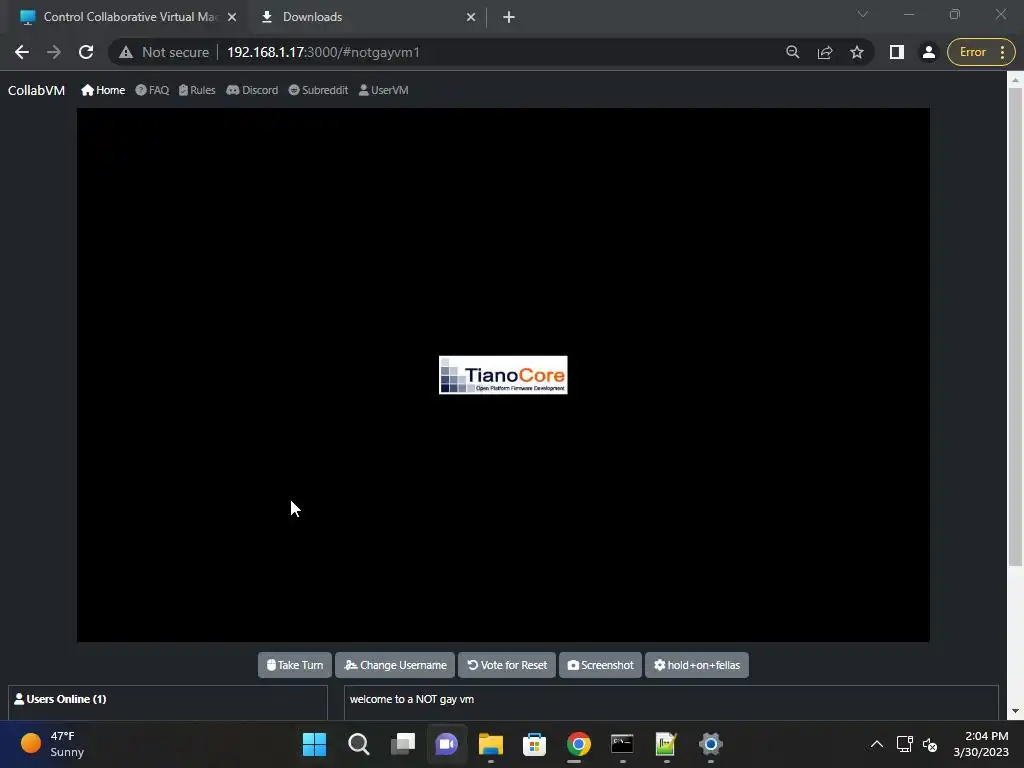
Task: Open the terminal window on taskbar
Action: [622, 744]
